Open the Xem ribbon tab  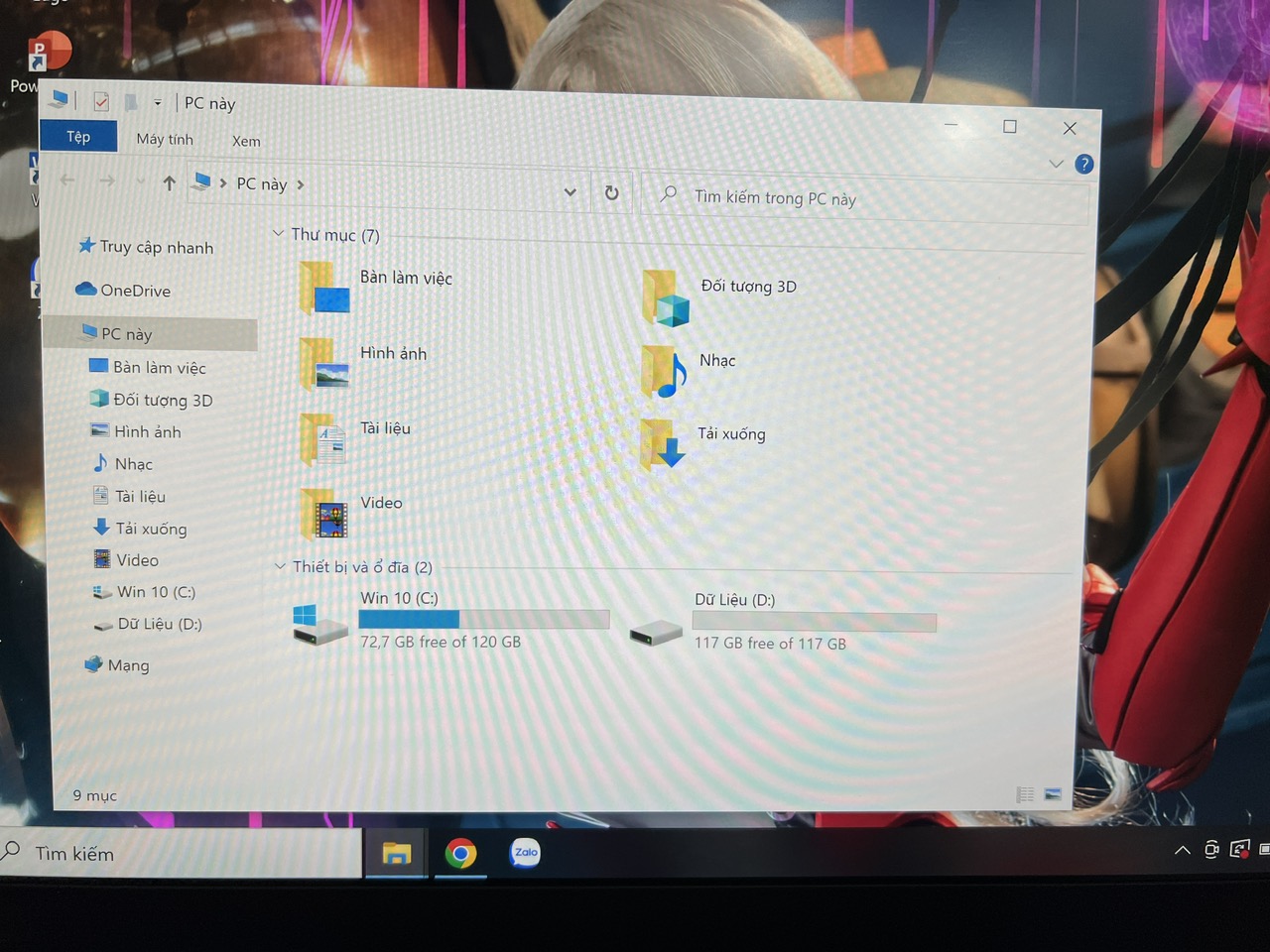[246, 141]
